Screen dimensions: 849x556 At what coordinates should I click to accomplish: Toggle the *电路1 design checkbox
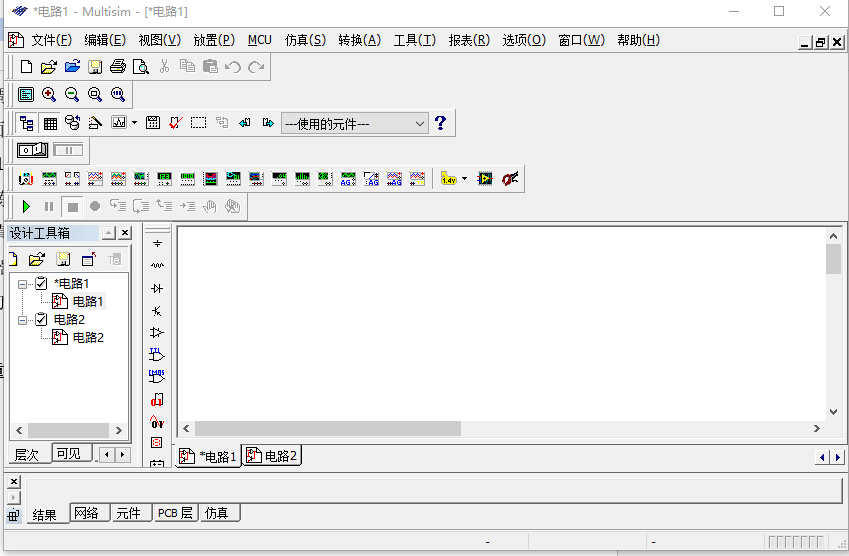pyautogui.click(x=41, y=283)
